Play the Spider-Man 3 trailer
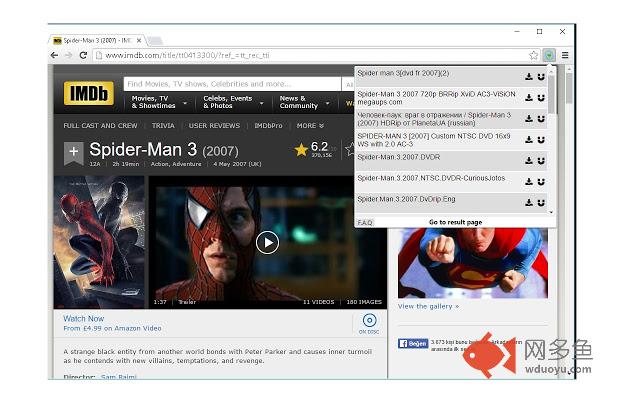Screen dimensions: 640x400 (267, 242)
